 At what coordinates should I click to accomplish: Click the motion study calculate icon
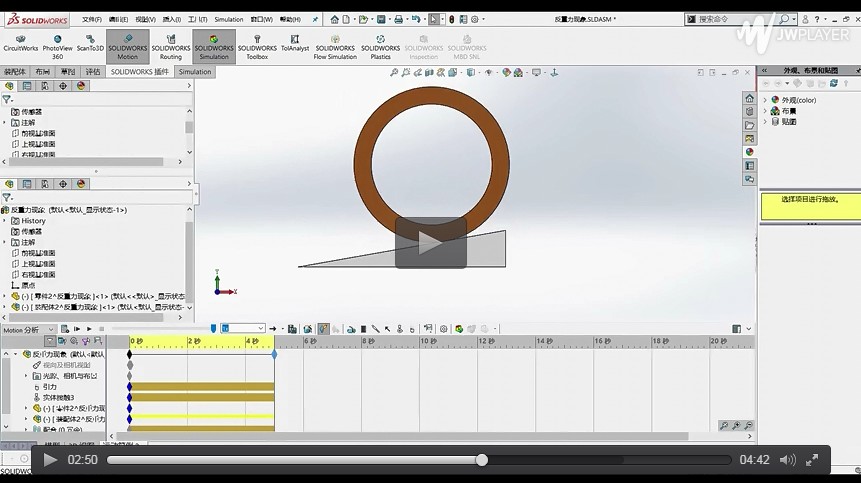tap(62, 329)
